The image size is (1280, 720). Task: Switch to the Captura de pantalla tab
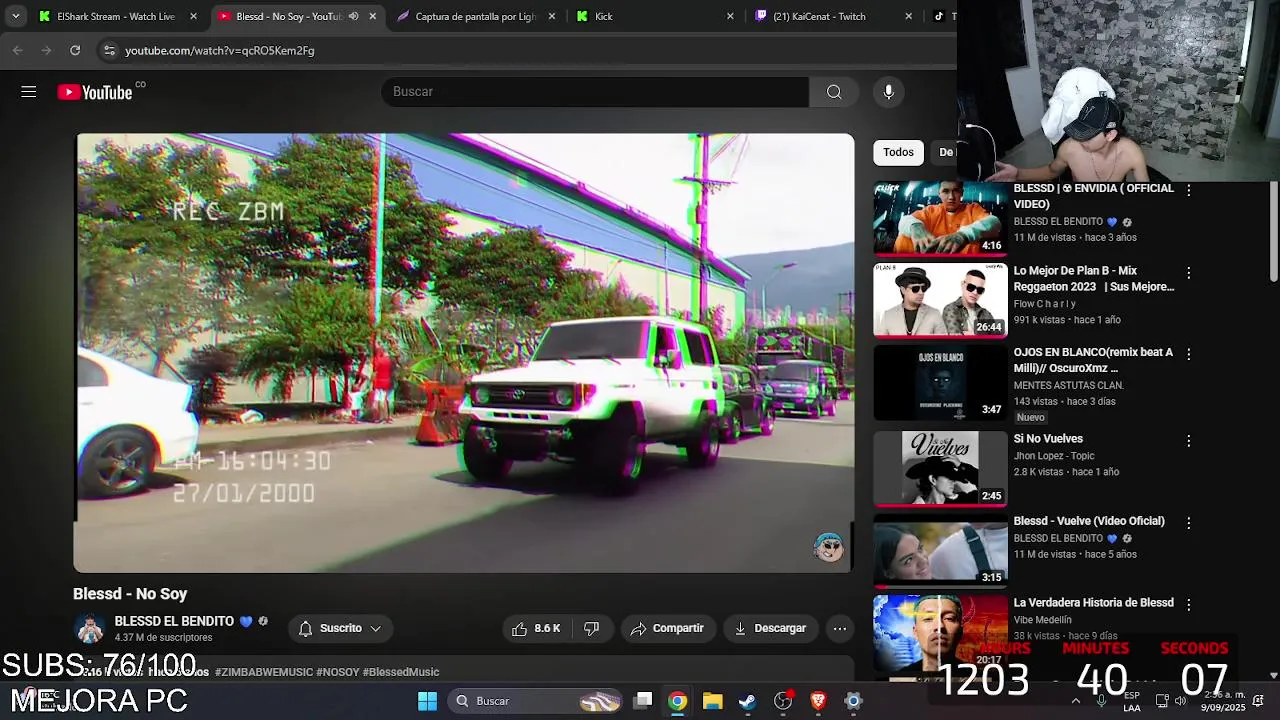point(474,16)
